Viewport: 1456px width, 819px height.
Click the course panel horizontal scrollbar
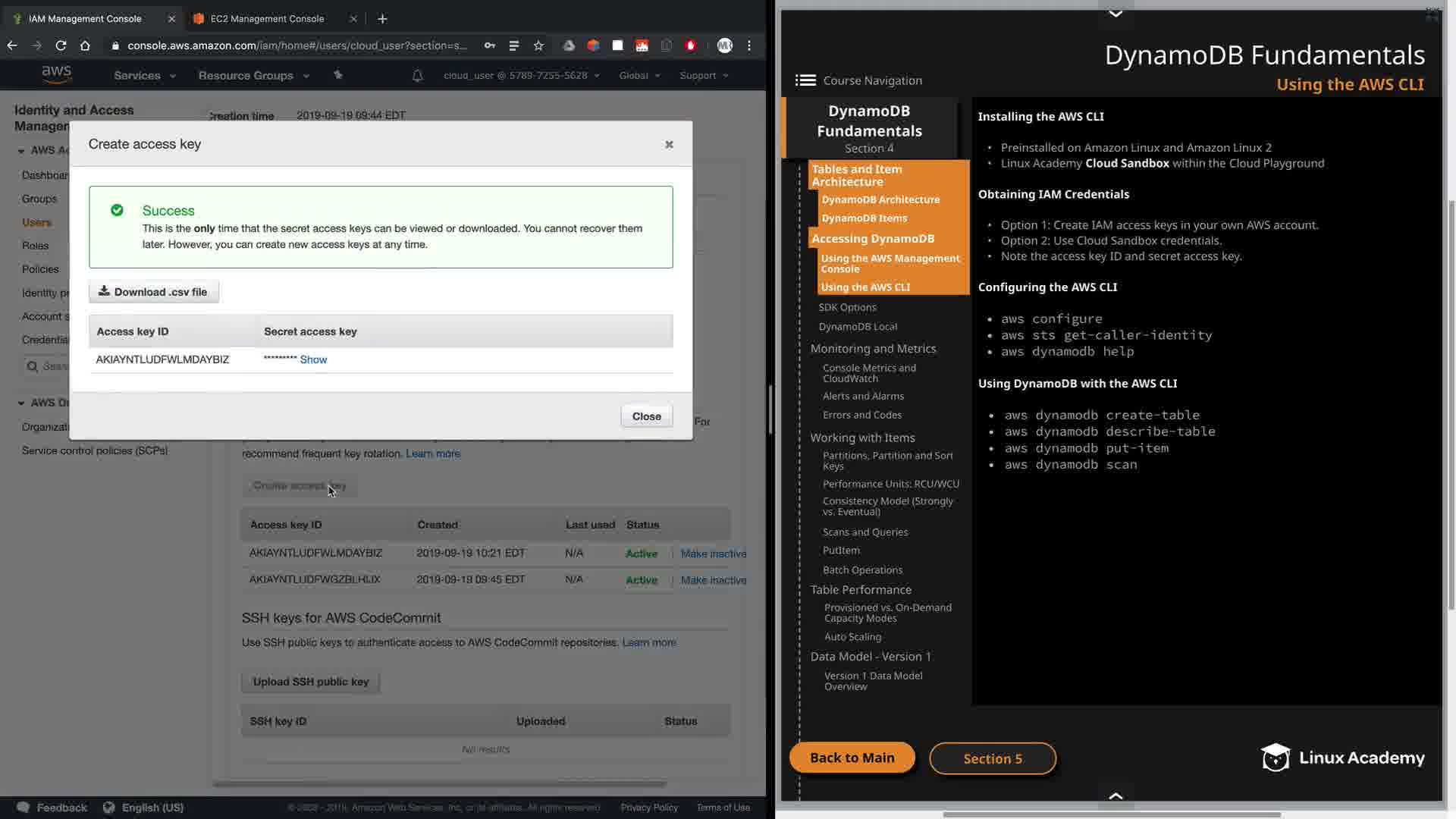click(x=1112, y=814)
